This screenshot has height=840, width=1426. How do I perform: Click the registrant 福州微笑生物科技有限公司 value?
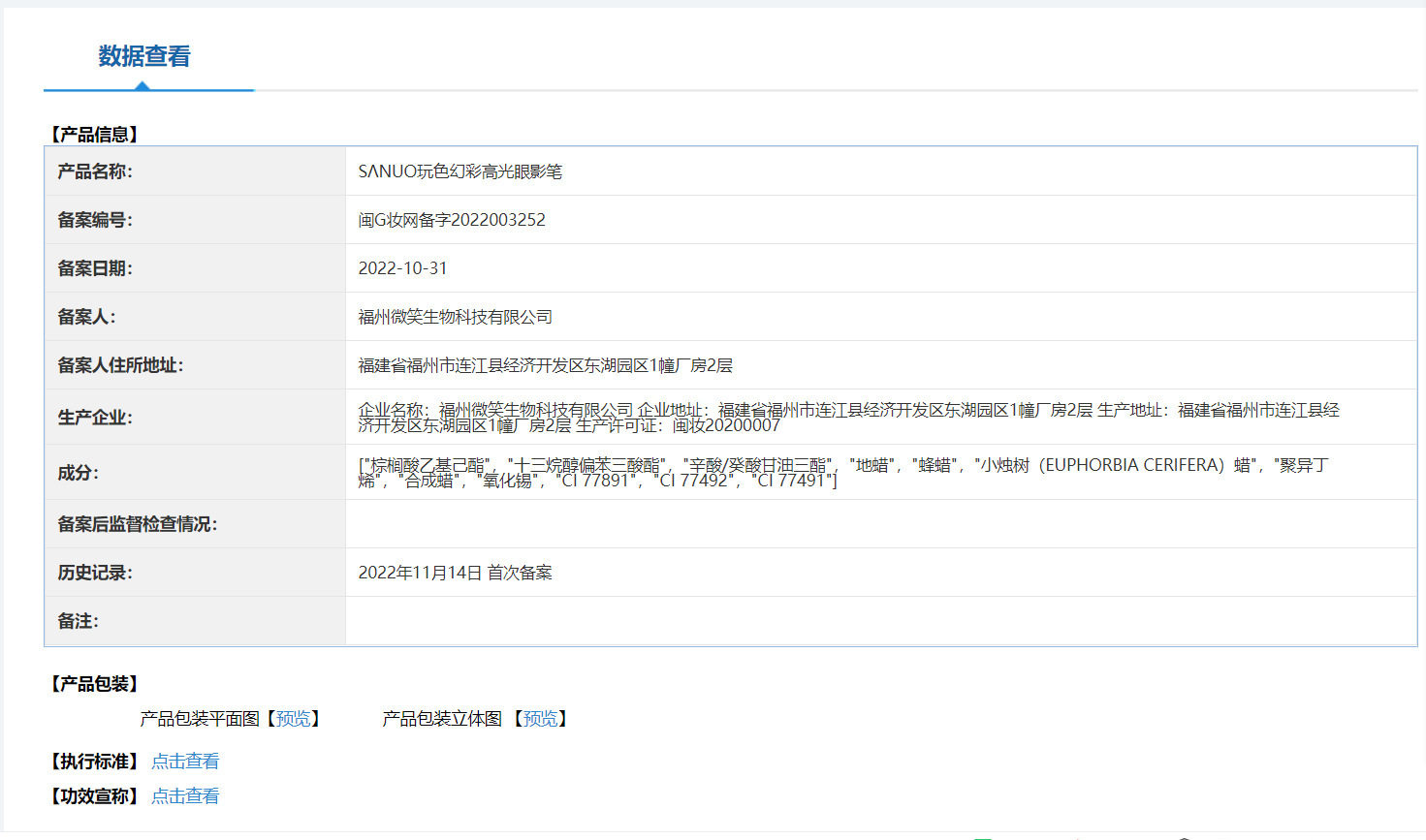pos(455,317)
